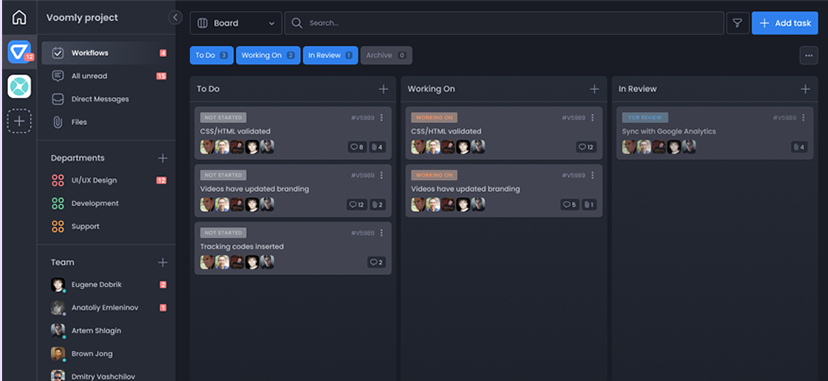Click WORKING ON label on Working On CSS/HTML card
The height and width of the screenshot is (381, 828).
point(434,118)
